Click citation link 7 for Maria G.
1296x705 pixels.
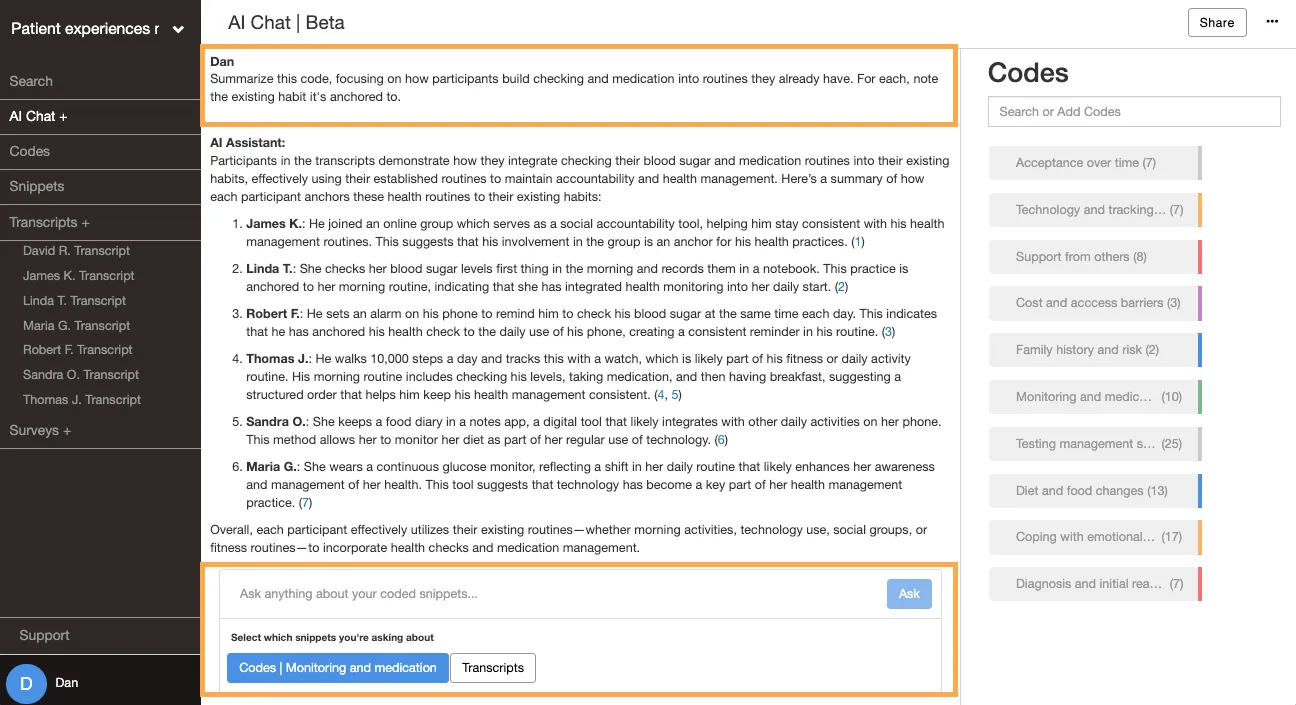306,503
